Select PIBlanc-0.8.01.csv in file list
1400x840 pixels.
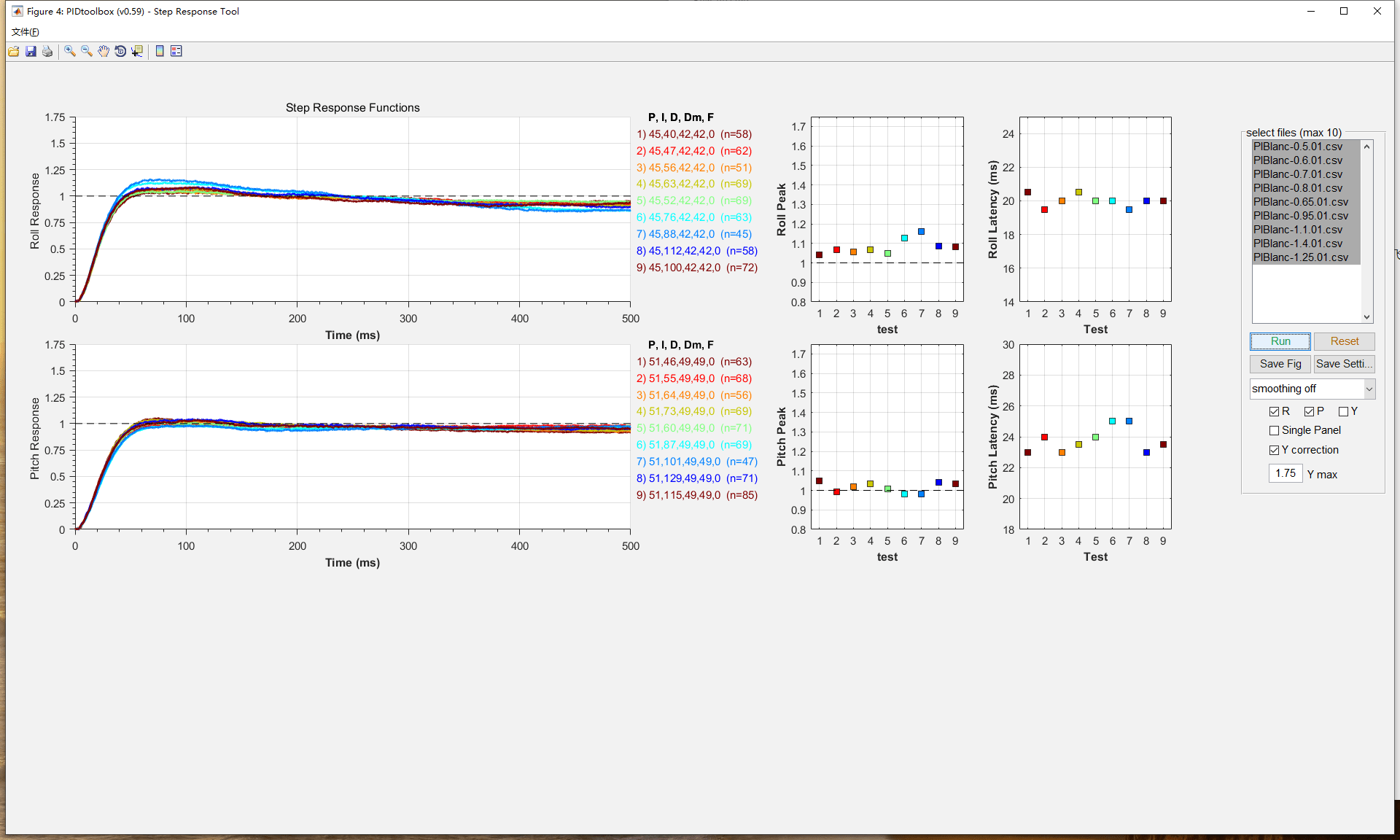point(1306,188)
